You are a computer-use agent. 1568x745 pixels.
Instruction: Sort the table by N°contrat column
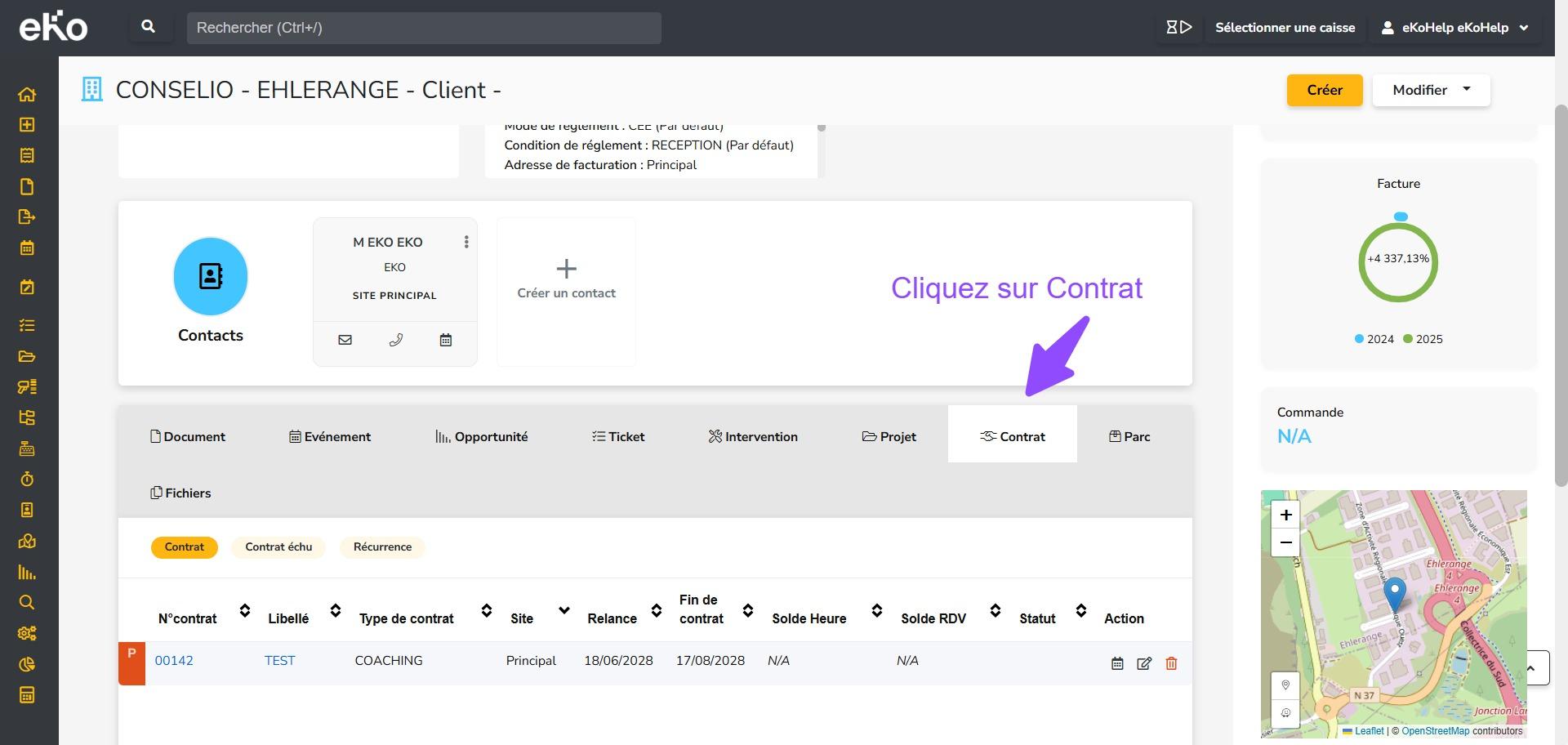click(244, 611)
